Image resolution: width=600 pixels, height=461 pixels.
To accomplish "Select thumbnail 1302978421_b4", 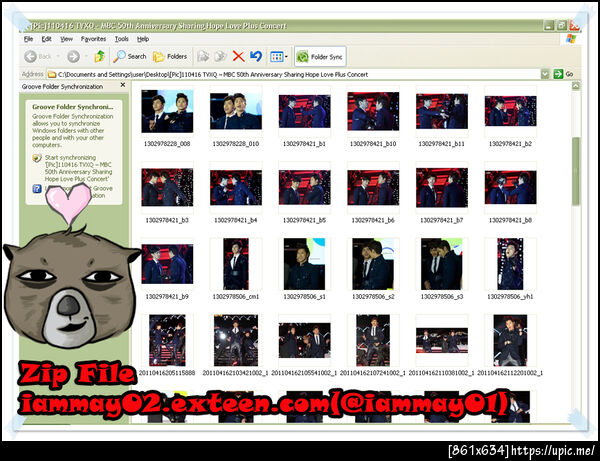I will (x=236, y=187).
